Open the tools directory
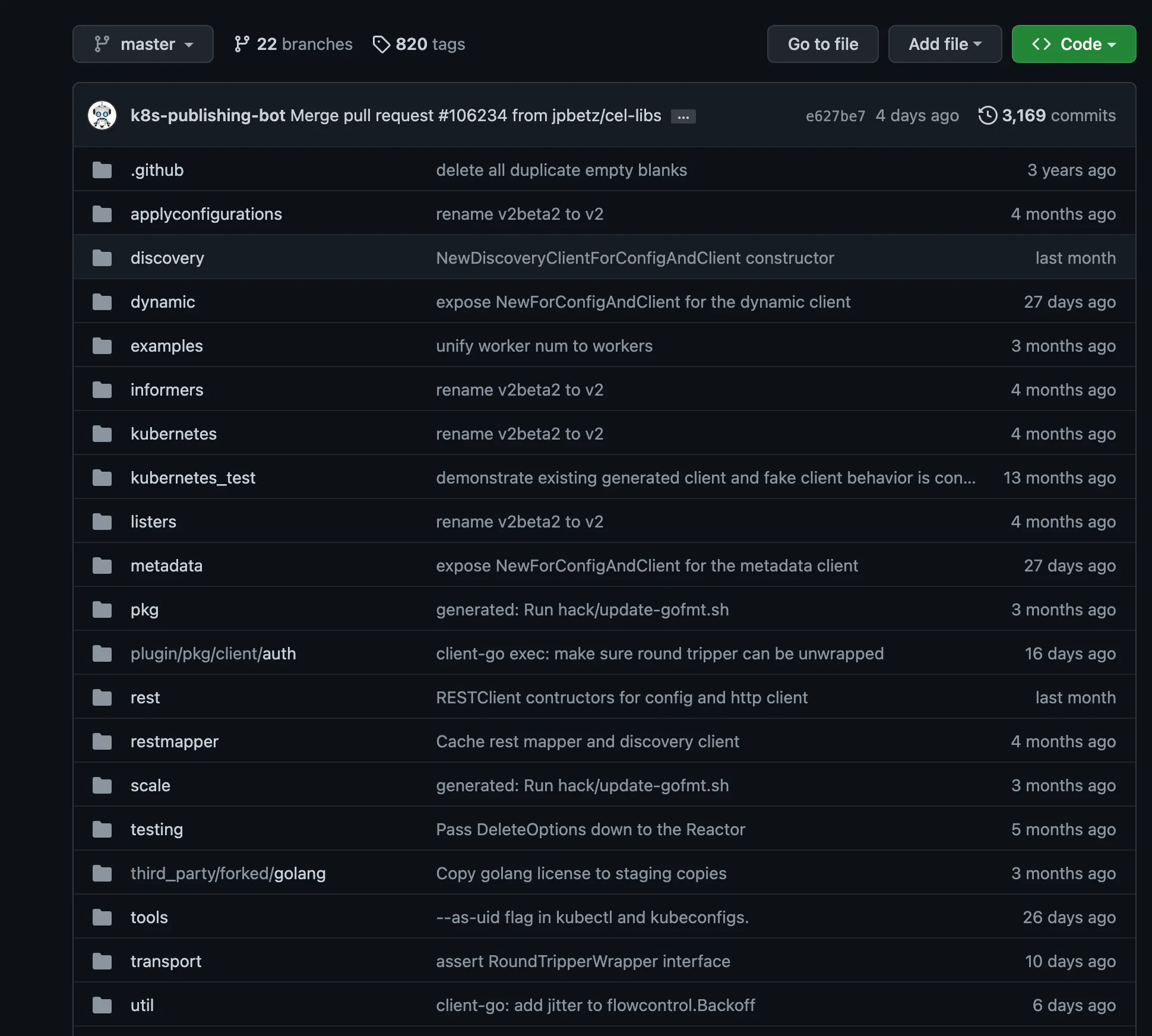Viewport: 1152px width, 1036px height. point(149,917)
